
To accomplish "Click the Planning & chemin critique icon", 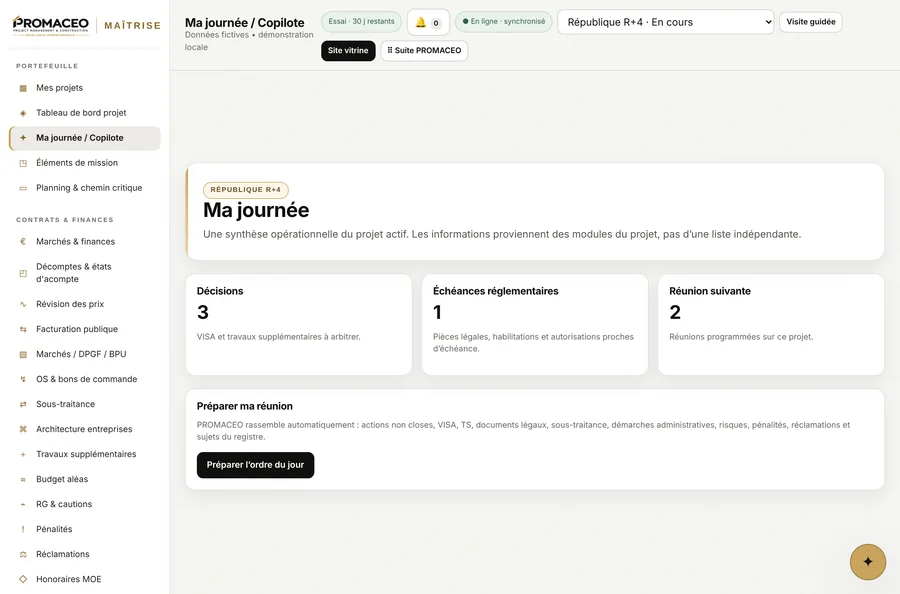I will 23,188.
